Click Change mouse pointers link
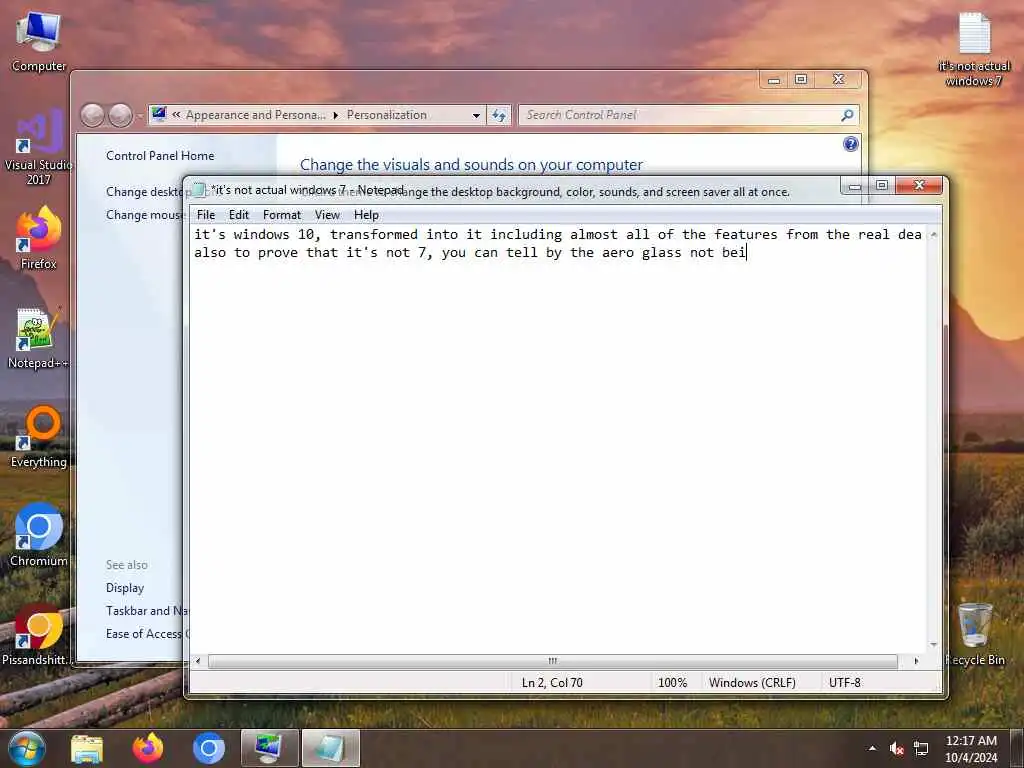This screenshot has height=768, width=1024. click(x=145, y=215)
